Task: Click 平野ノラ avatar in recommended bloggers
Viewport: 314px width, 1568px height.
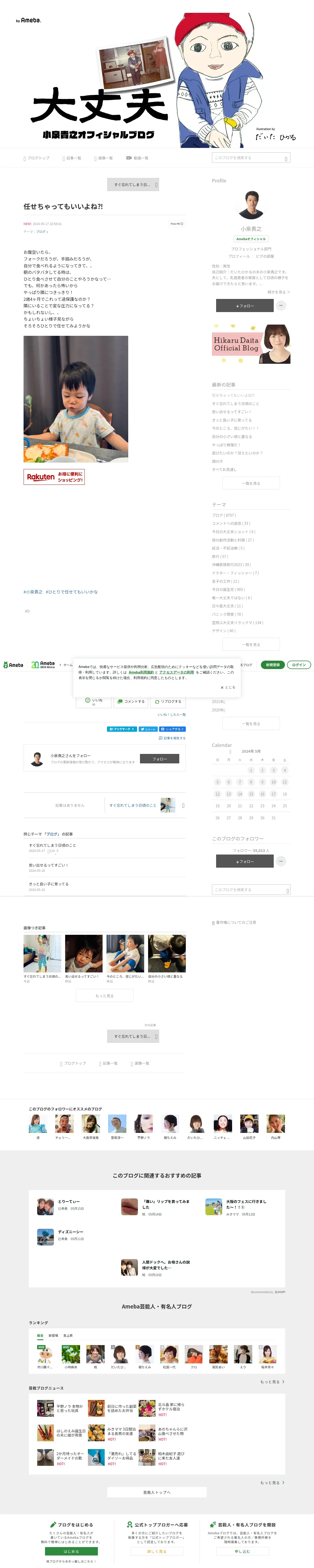Action: 144,1124
